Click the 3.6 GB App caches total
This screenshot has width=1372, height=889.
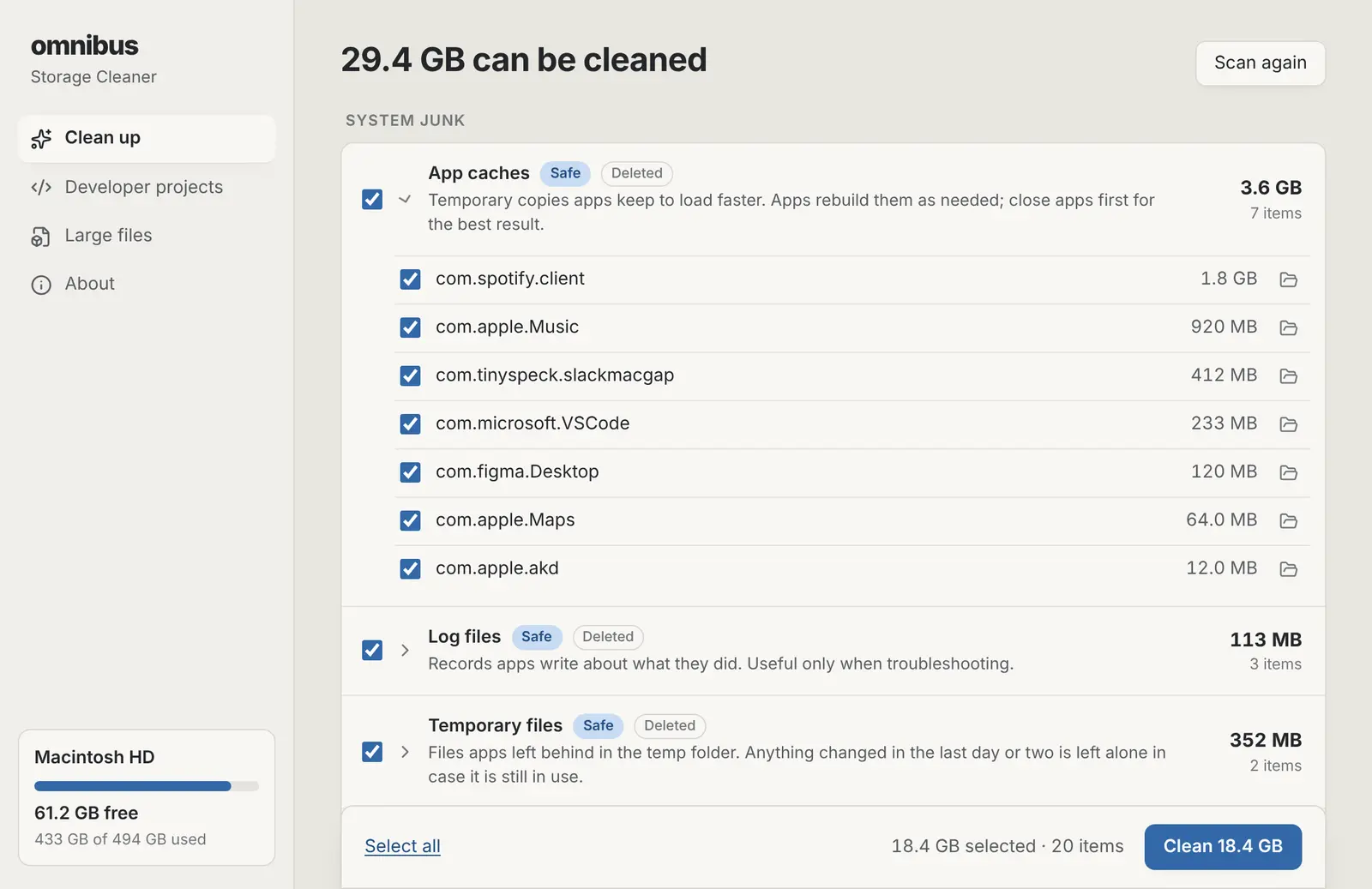(1271, 188)
